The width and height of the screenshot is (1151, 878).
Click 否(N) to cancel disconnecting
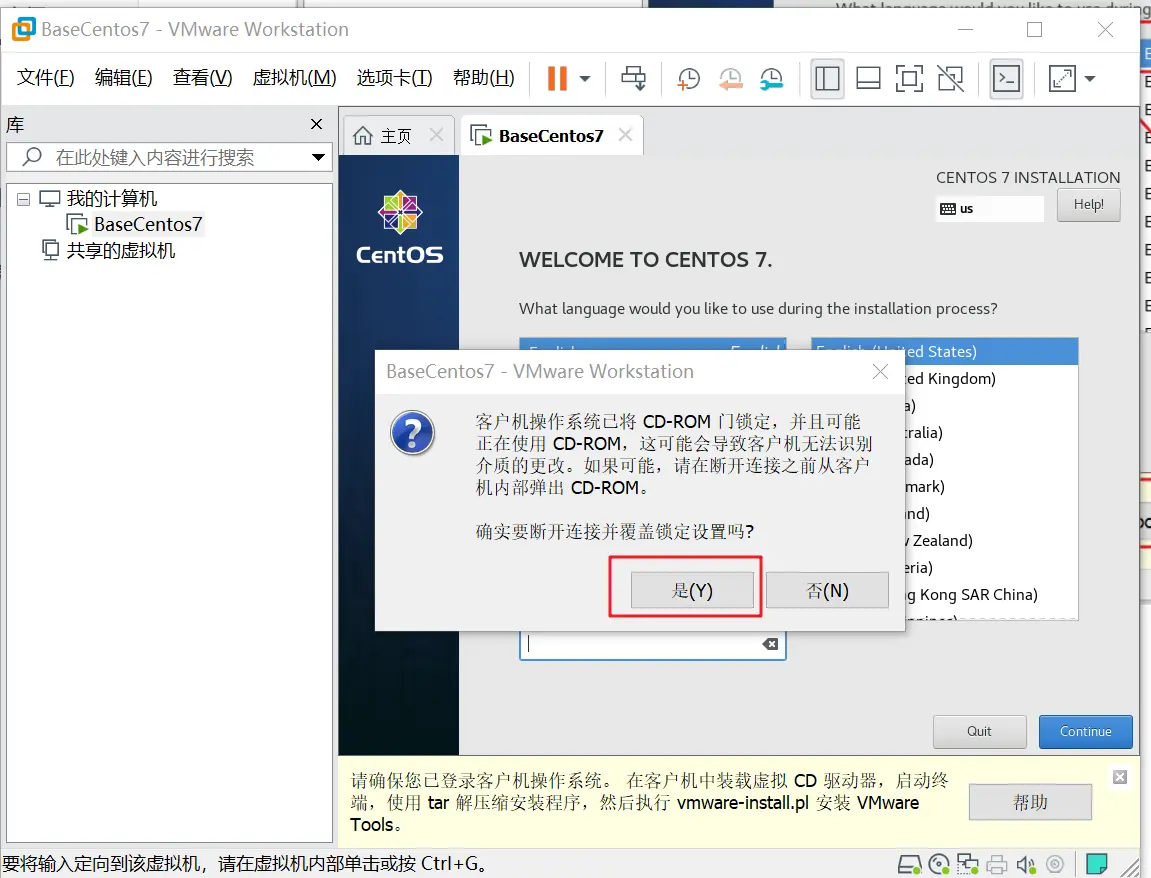(827, 591)
